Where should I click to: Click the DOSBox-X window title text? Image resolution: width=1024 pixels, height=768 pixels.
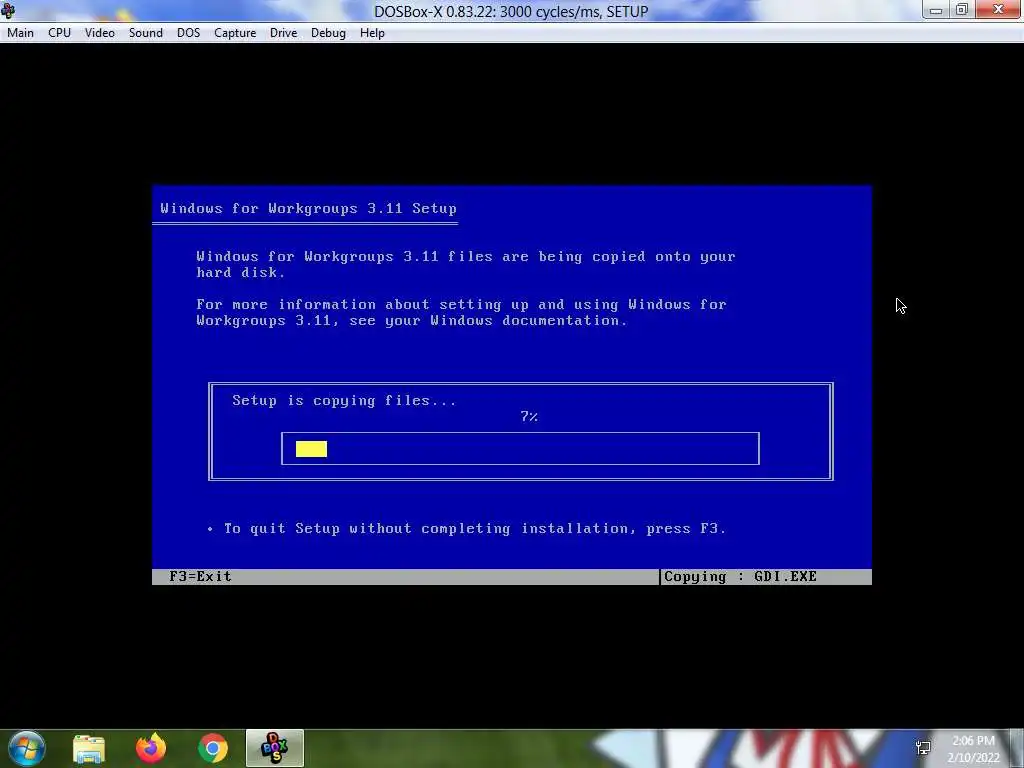[511, 11]
